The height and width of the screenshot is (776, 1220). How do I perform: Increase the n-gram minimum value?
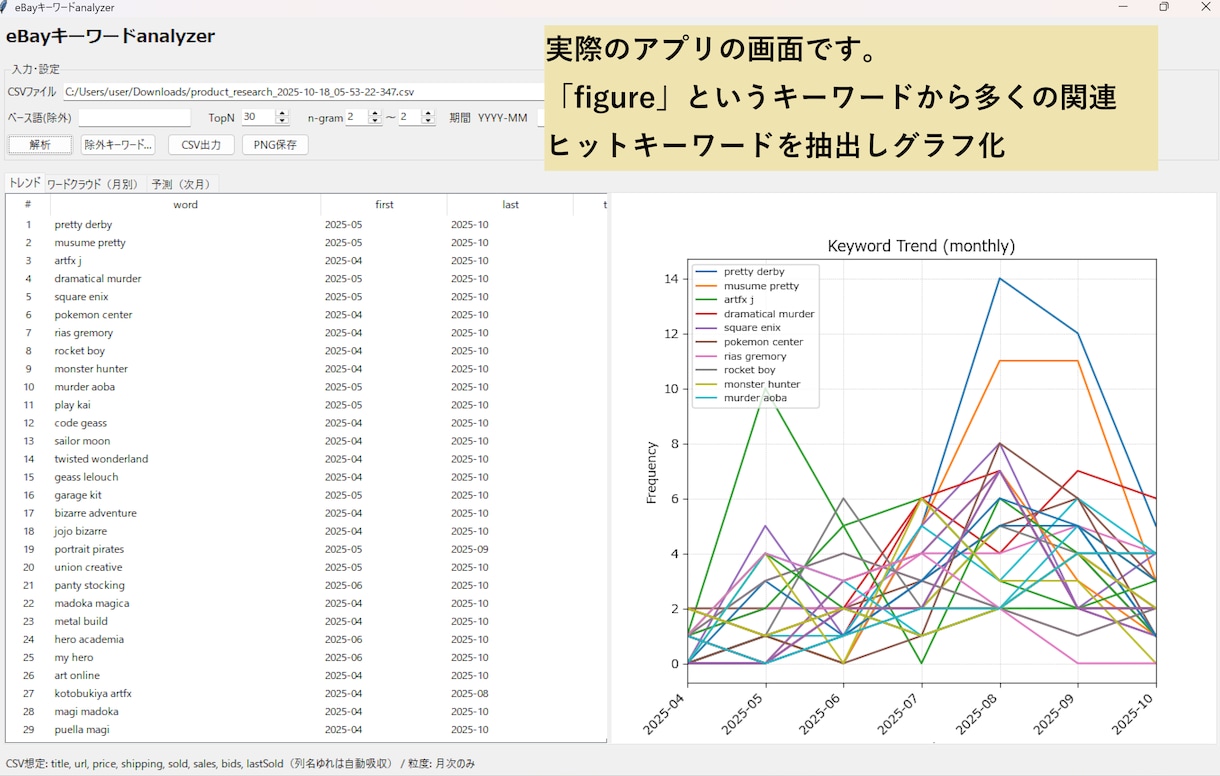[375, 113]
